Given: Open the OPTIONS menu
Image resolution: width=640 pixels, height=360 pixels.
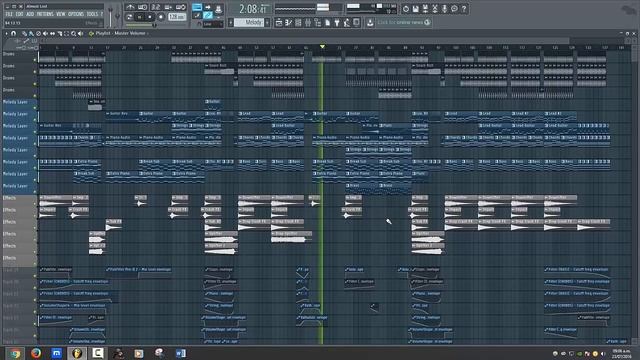Looking at the screenshot, I should (76, 14).
